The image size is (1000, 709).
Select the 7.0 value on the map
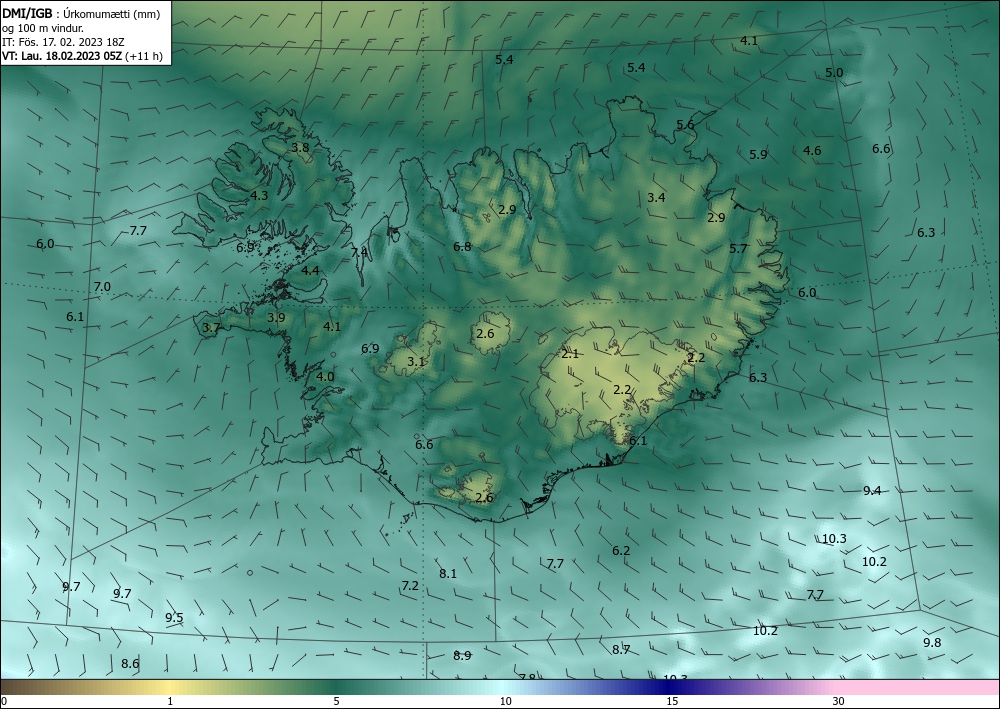point(102,287)
